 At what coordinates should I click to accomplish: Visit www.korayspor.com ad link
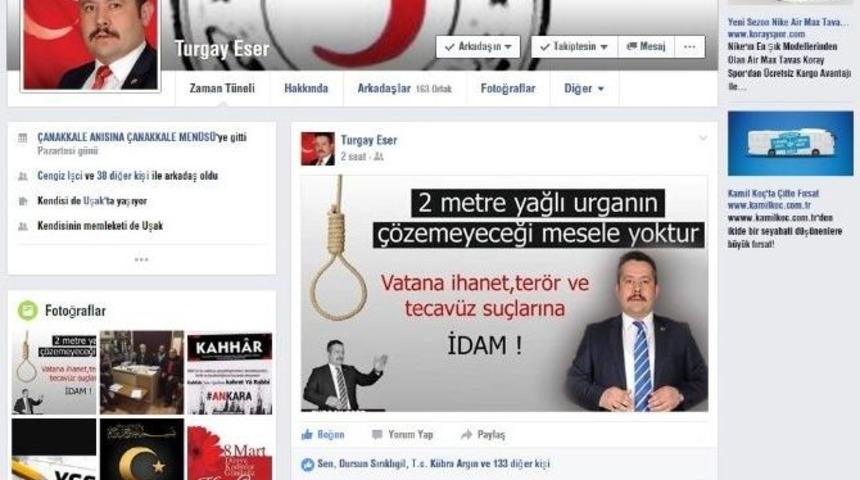tap(766, 34)
